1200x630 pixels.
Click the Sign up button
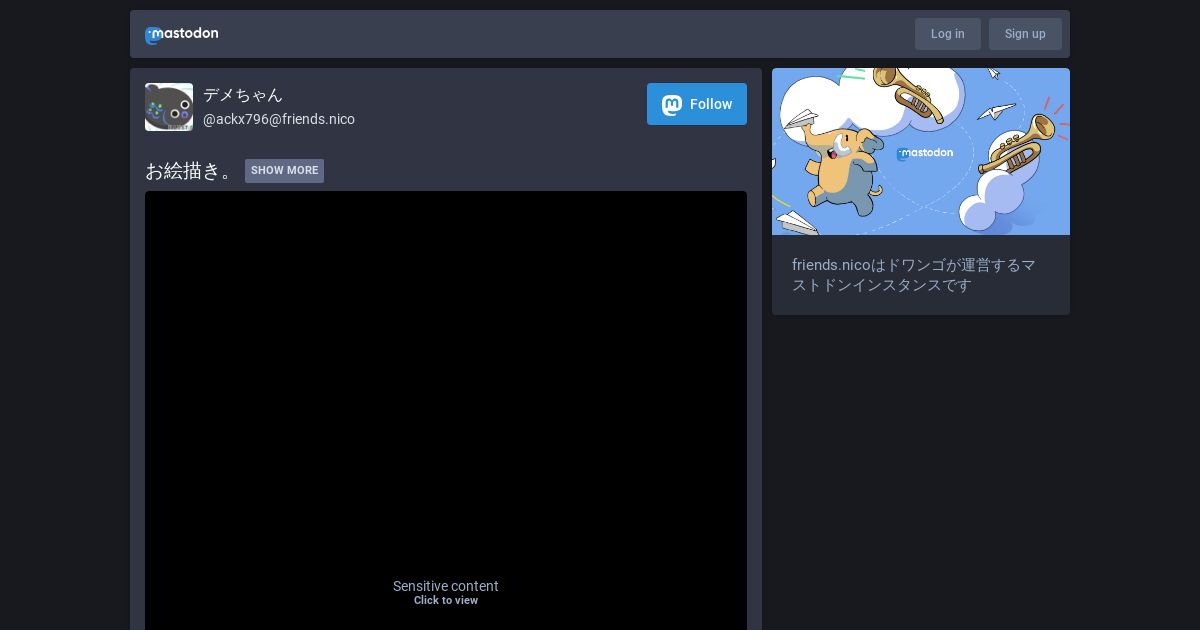1025,34
